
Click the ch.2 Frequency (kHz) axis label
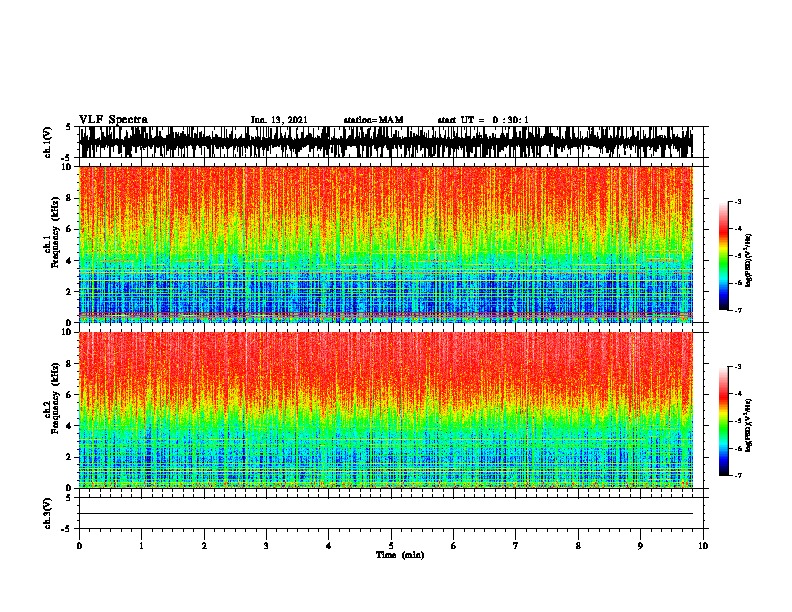click(55, 398)
